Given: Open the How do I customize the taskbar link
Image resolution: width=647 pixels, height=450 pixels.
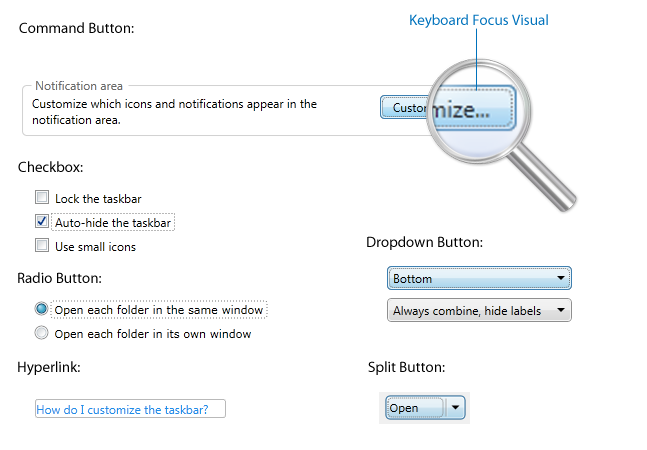Looking at the screenshot, I should pos(122,410).
